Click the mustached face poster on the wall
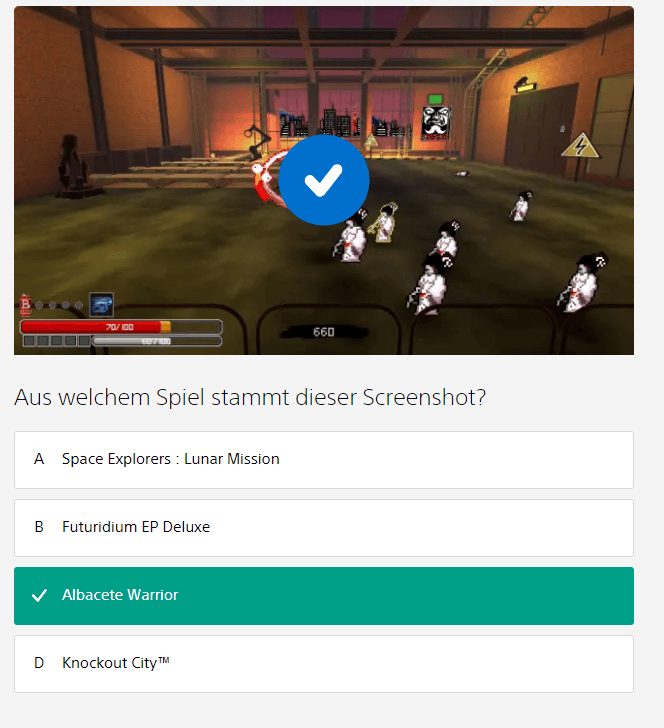664x728 pixels. (x=436, y=123)
